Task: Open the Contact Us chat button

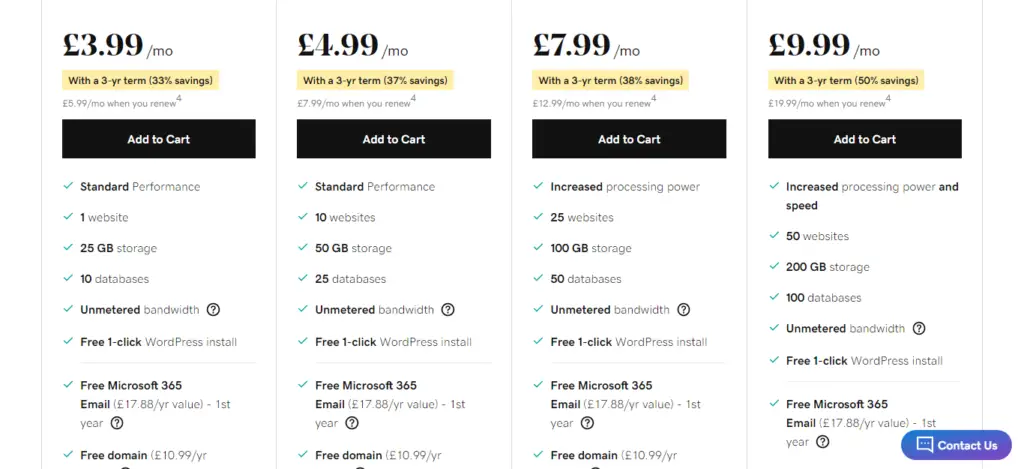Action: pyautogui.click(x=956, y=445)
